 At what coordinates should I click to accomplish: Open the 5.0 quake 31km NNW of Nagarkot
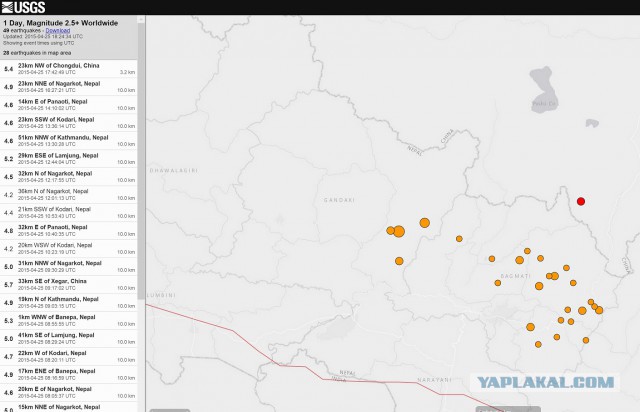69,266
